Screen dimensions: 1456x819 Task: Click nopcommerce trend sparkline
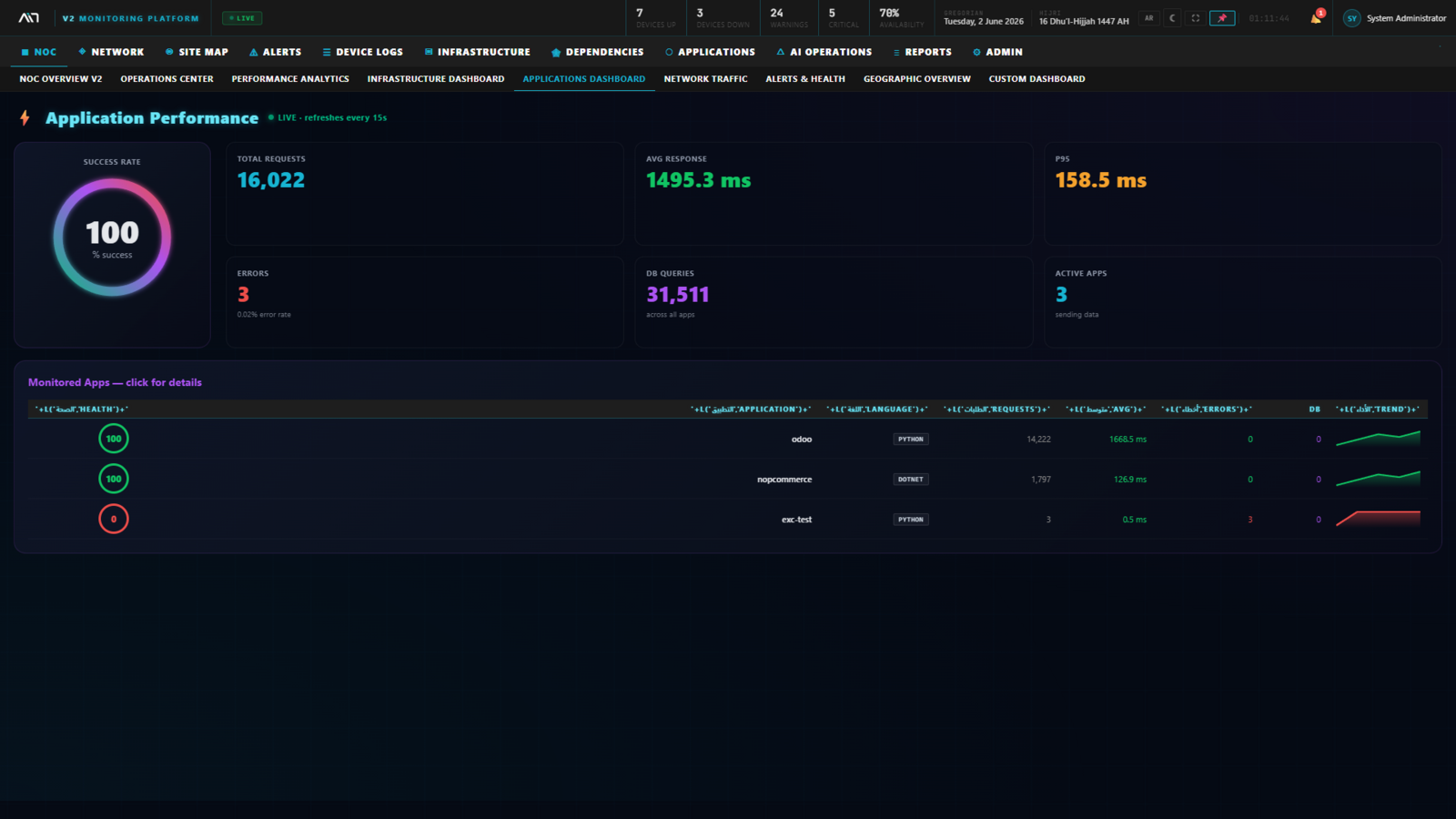[1378, 479]
